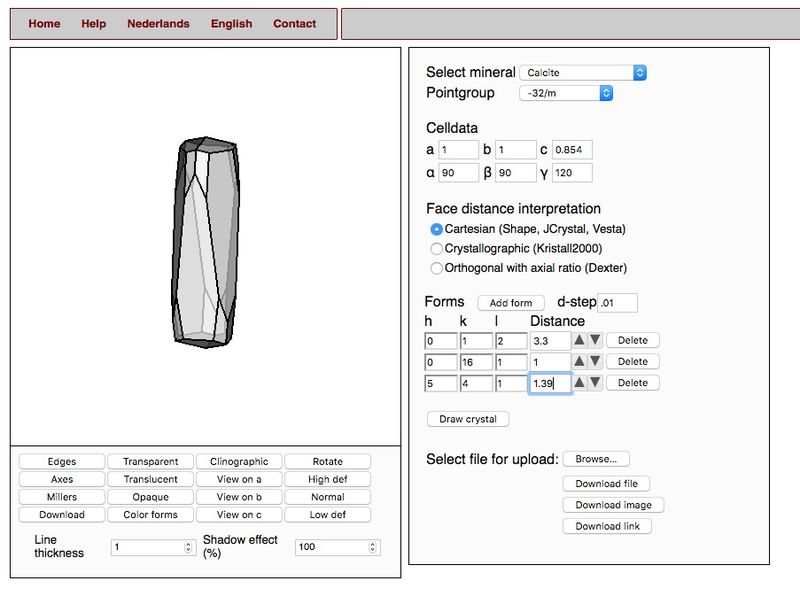This screenshot has height=604, width=800.
Task: Click Rotate button
Action: click(328, 461)
